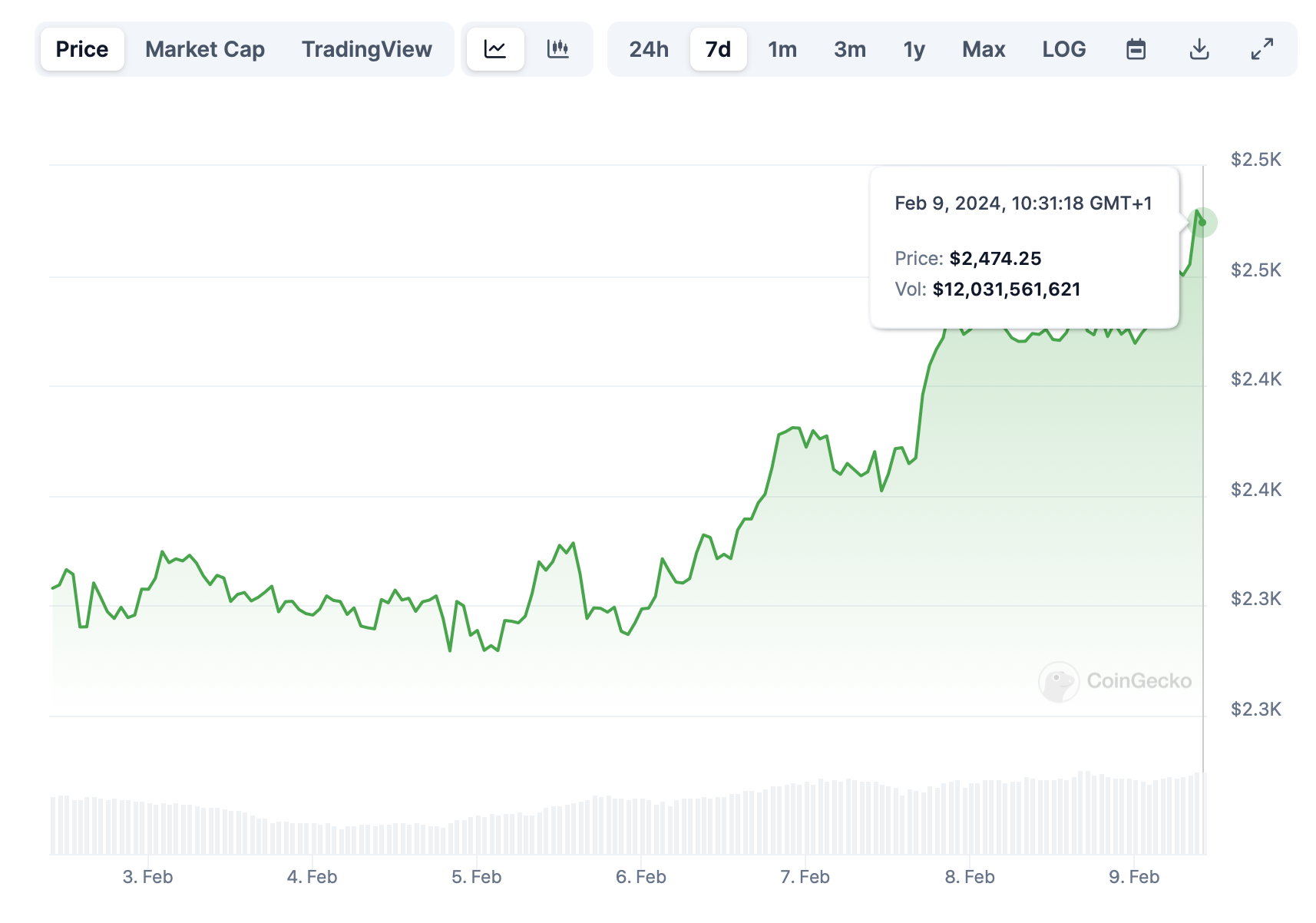This screenshot has height=923, width=1316.
Task: Set range to 1m
Action: pyautogui.click(x=782, y=49)
